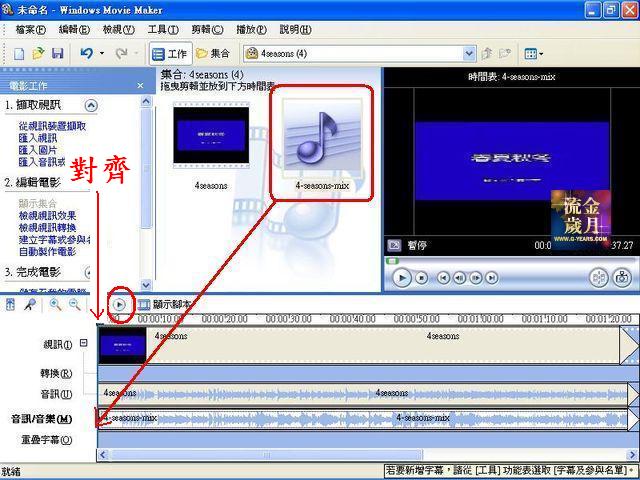This screenshot has width=640, height=480.
Task: Step to the previous frame
Action: (460, 278)
